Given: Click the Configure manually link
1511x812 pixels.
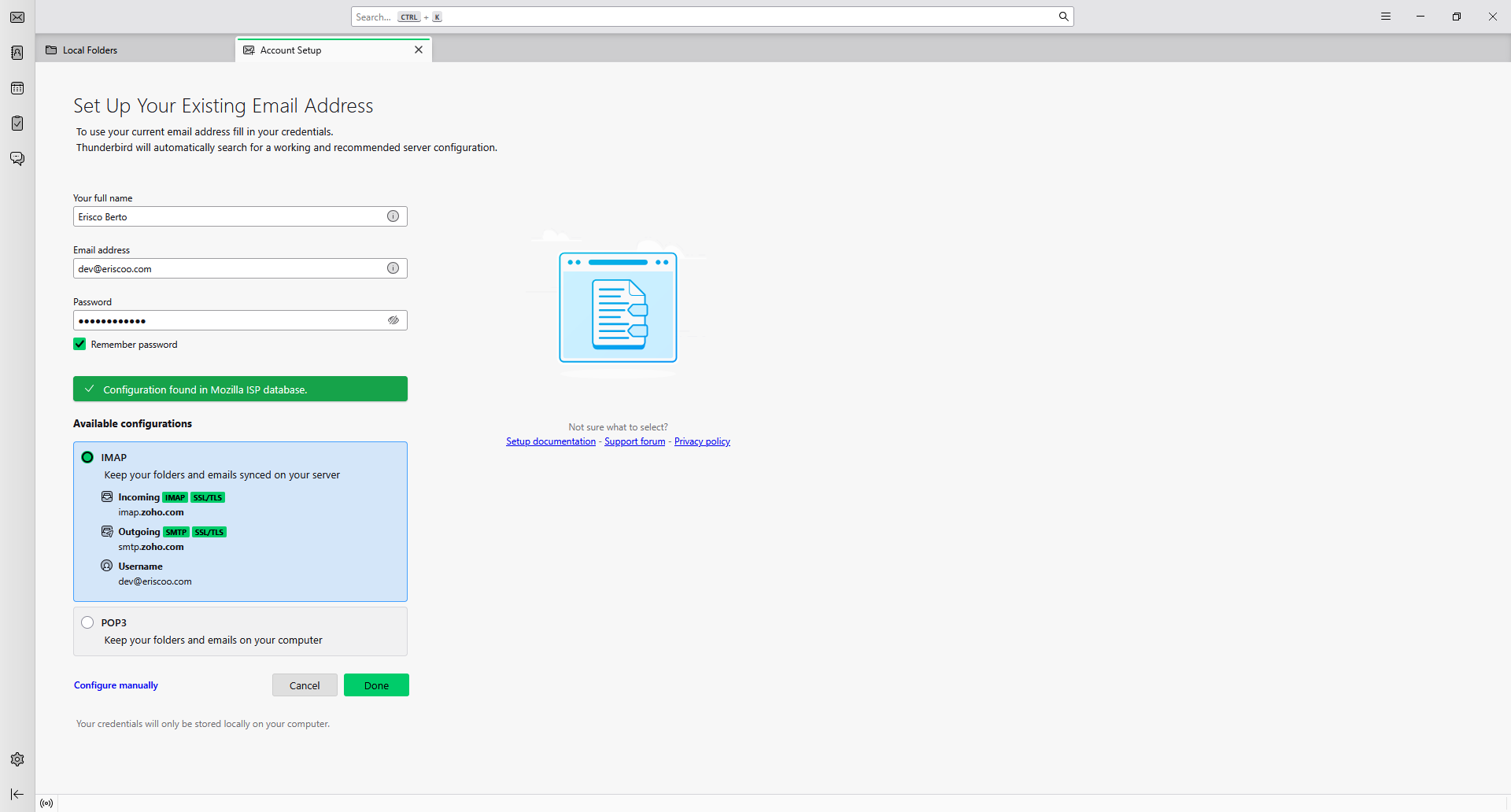Looking at the screenshot, I should point(116,685).
